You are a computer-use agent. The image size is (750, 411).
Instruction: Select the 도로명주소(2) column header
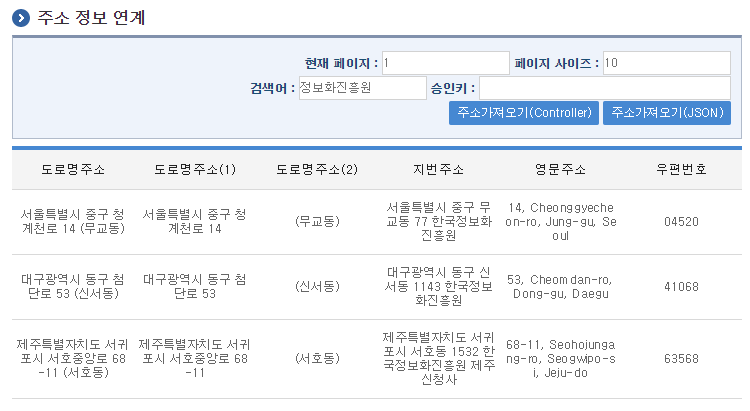click(317, 169)
